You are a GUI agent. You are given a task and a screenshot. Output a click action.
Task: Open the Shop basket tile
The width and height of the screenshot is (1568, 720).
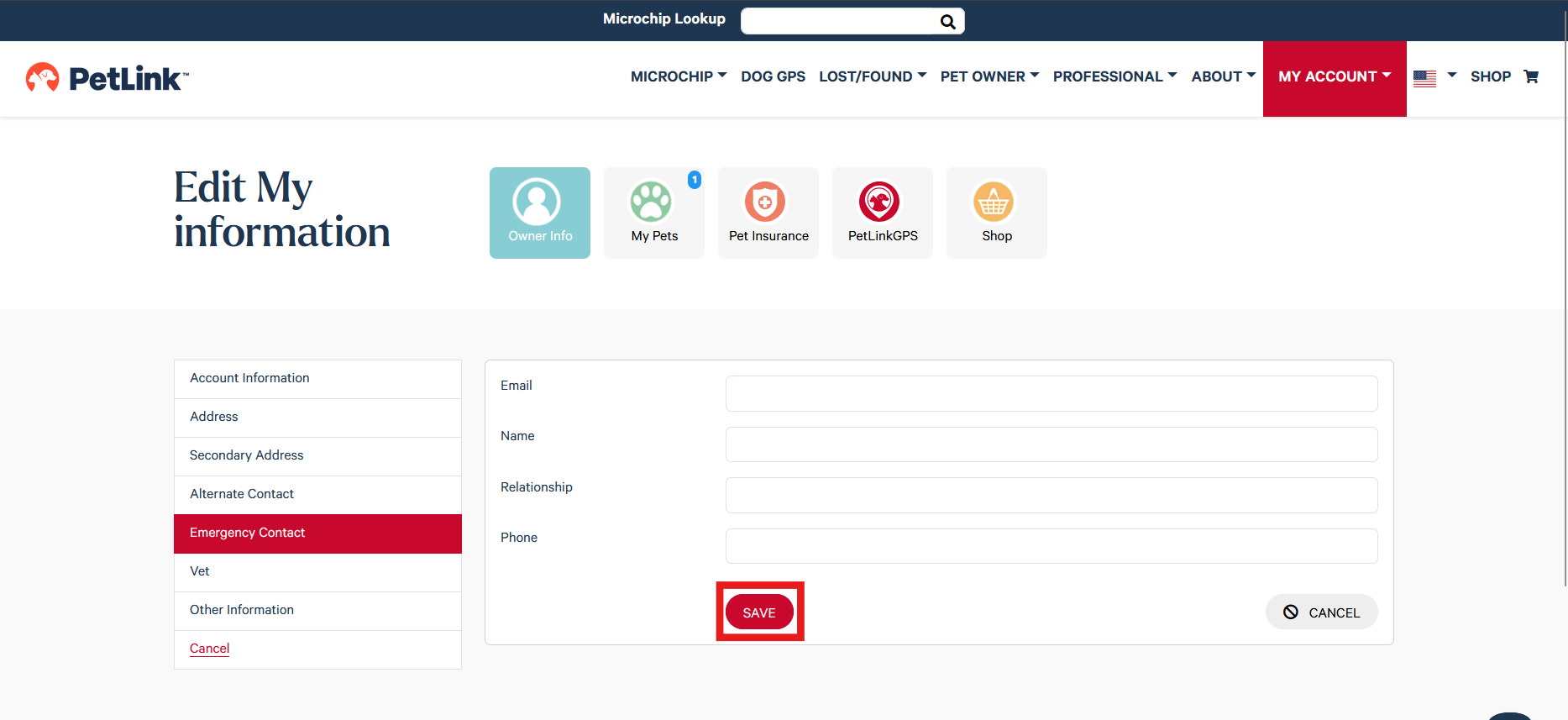997,213
